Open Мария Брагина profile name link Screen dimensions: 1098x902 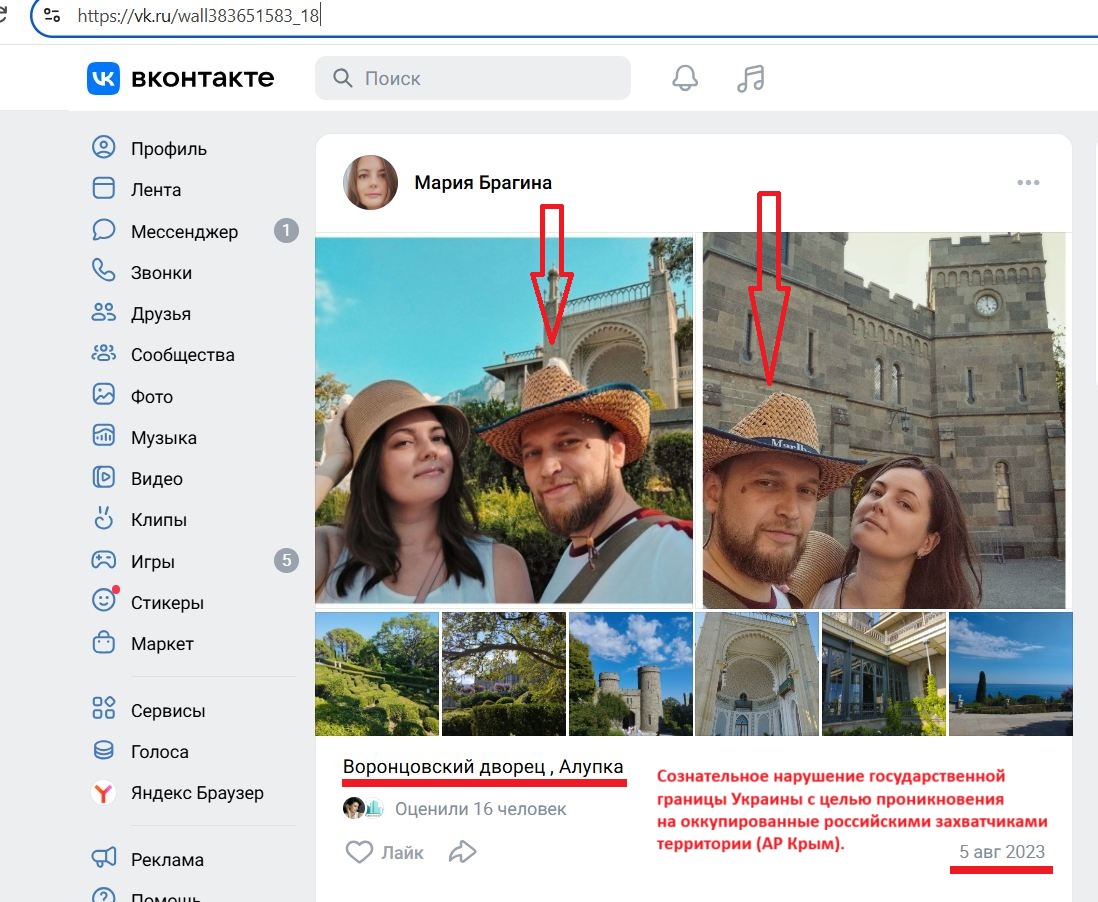point(483,183)
